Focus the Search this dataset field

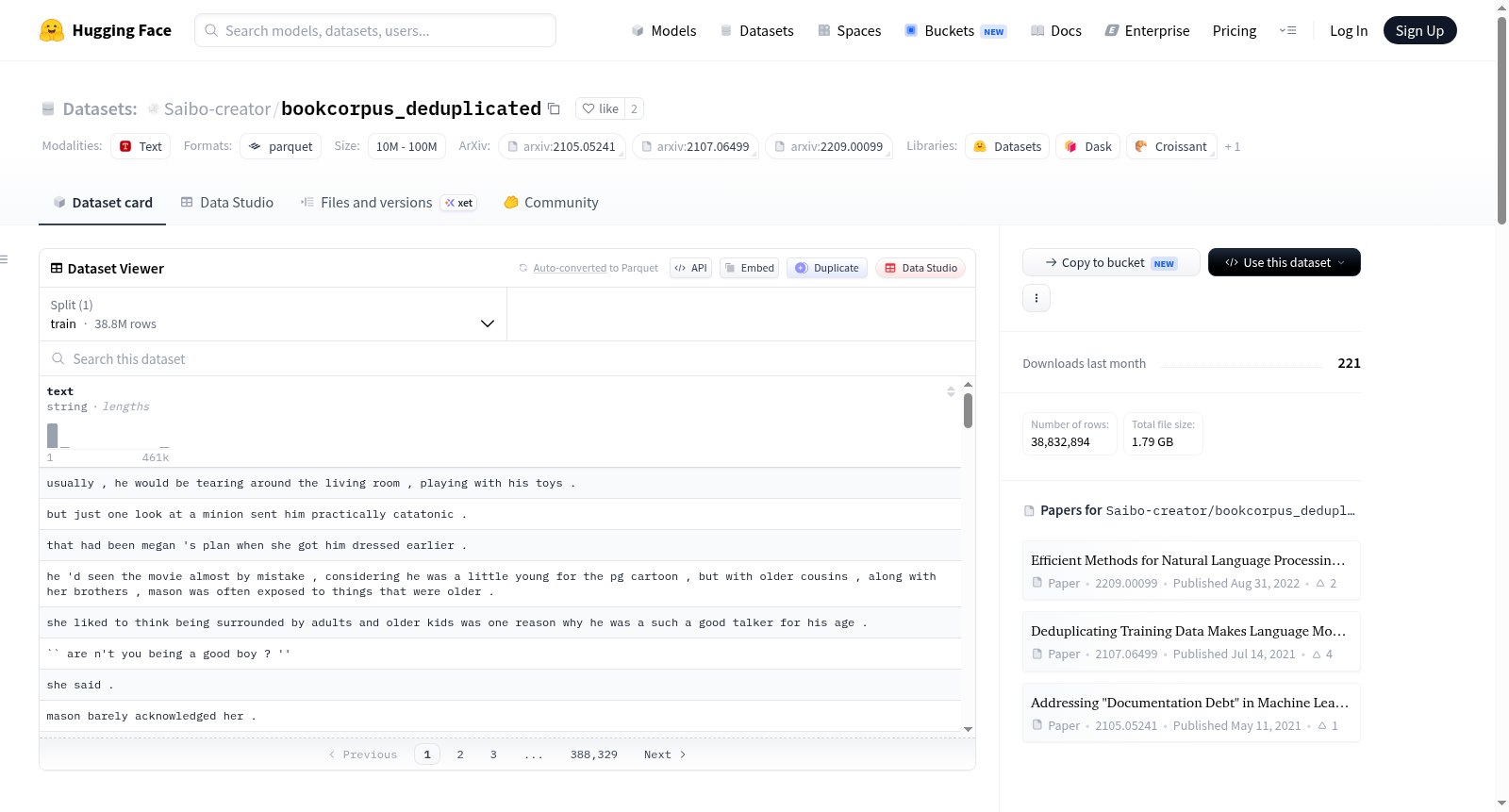coord(507,358)
